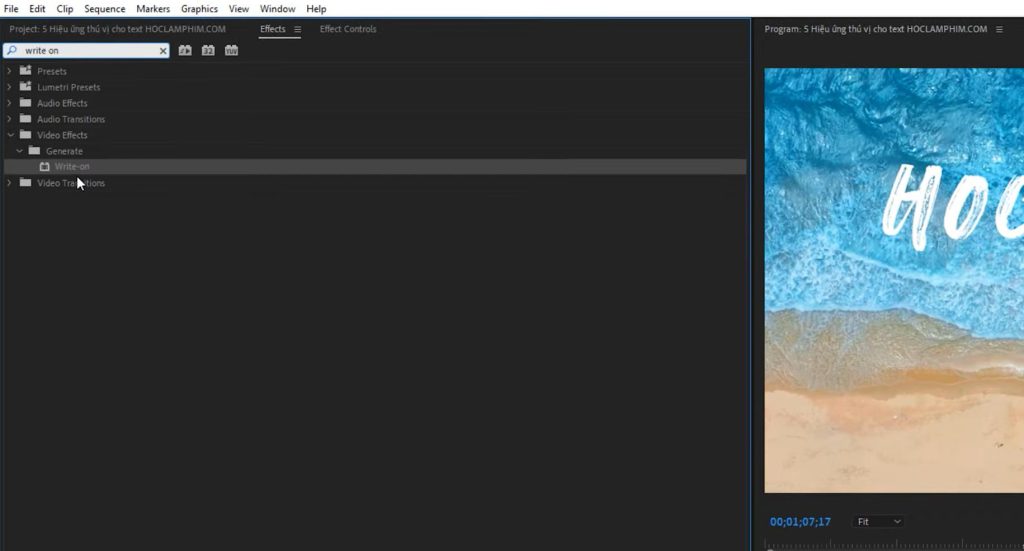Click the playhead timecode 00;01;07;17
1024x551 pixels.
(x=800, y=522)
